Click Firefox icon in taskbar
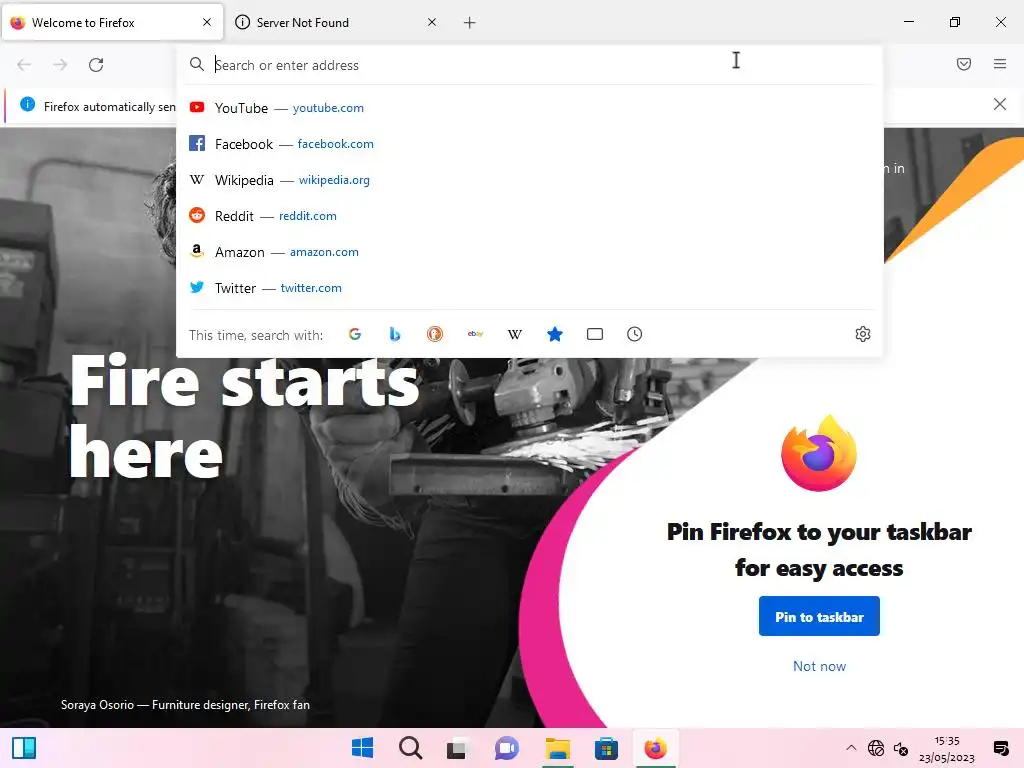Screen dimensions: 1024x768 tap(655, 748)
